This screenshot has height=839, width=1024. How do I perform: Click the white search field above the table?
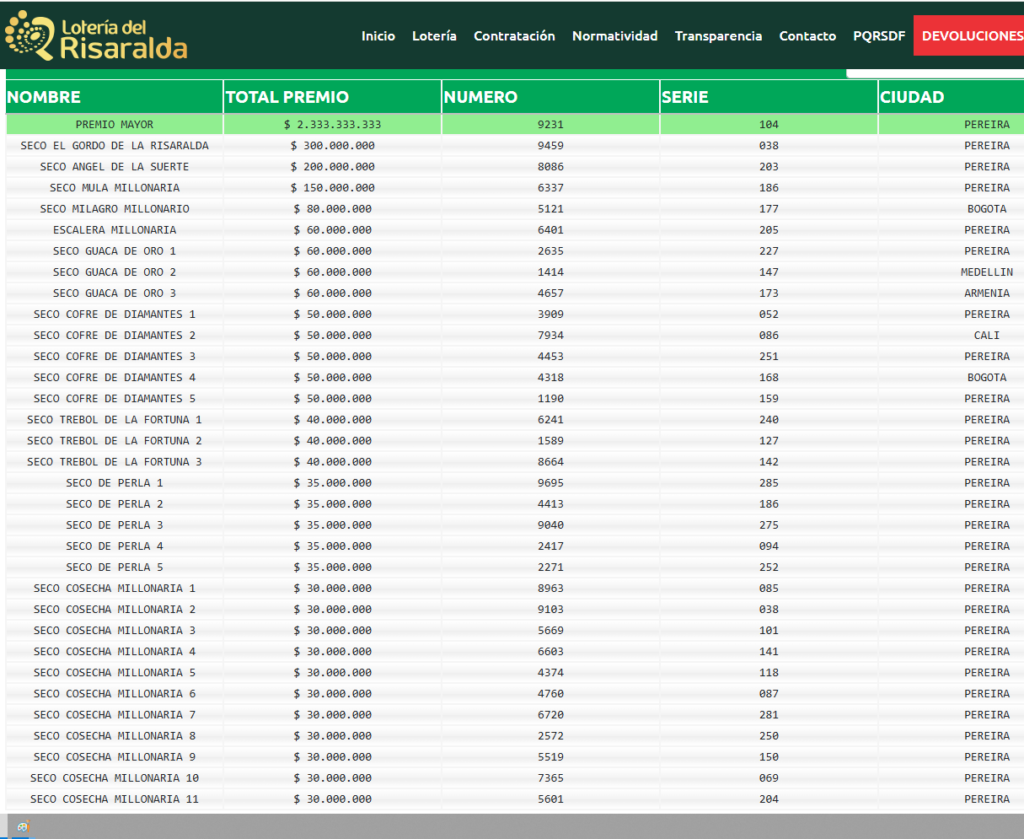click(x=934, y=73)
